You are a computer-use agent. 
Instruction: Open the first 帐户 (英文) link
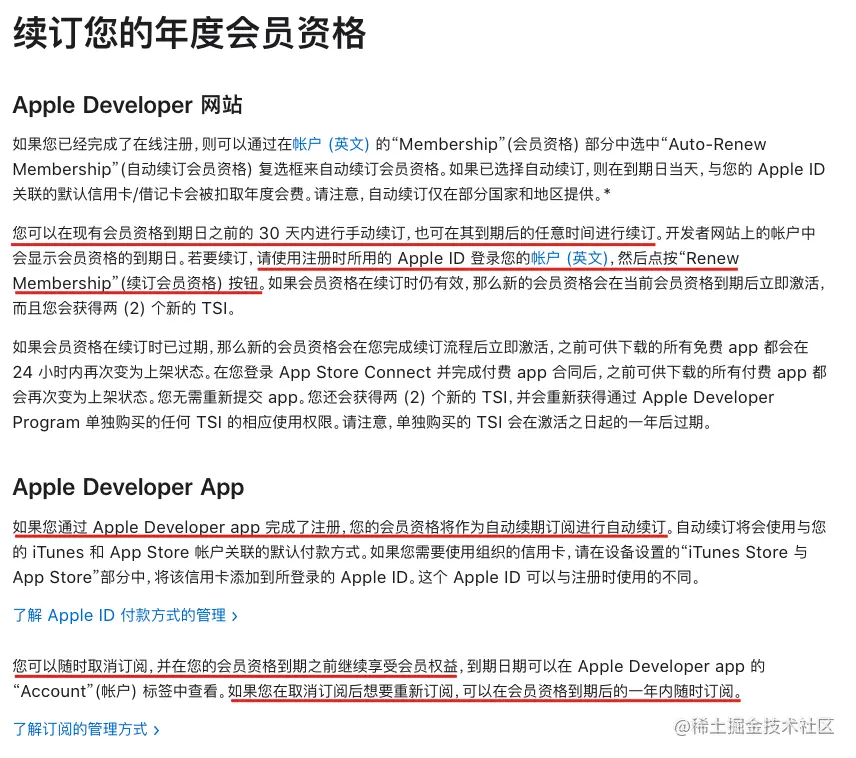point(331,144)
